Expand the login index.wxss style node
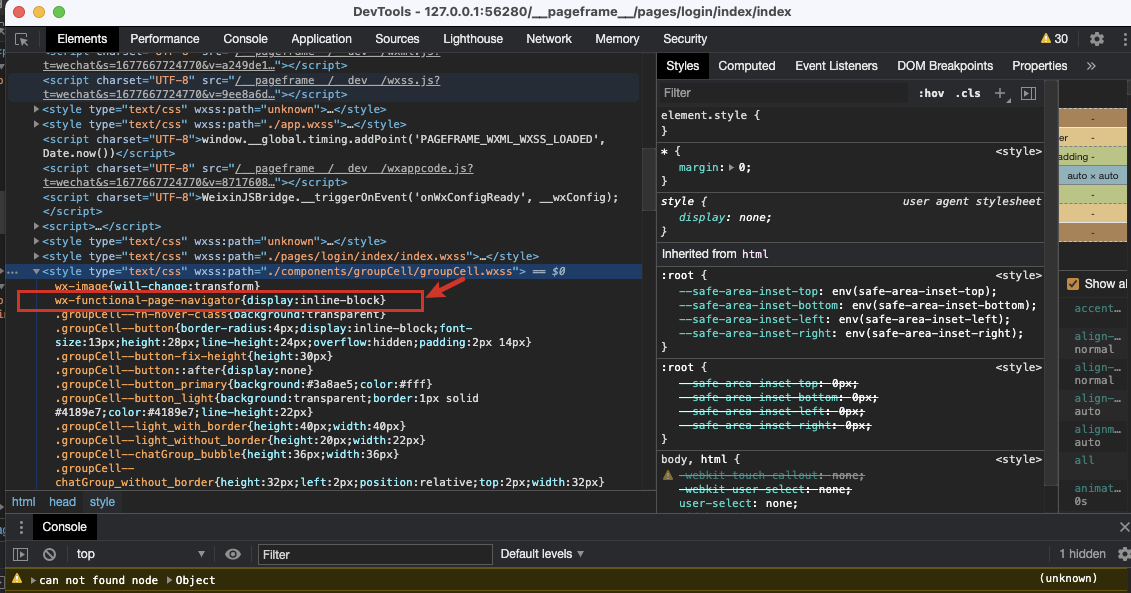1131x593 pixels. (x=36, y=257)
